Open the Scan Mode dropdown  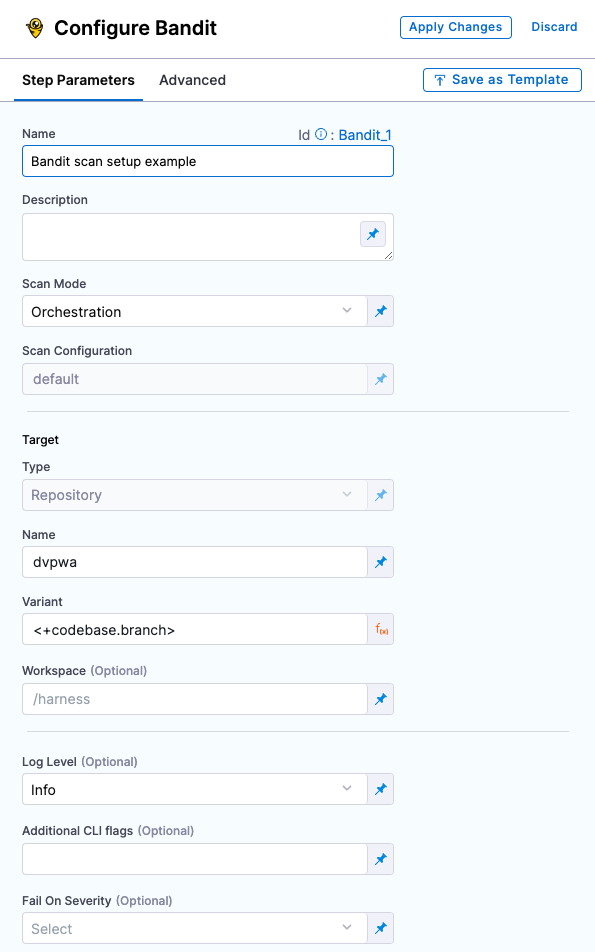347,311
